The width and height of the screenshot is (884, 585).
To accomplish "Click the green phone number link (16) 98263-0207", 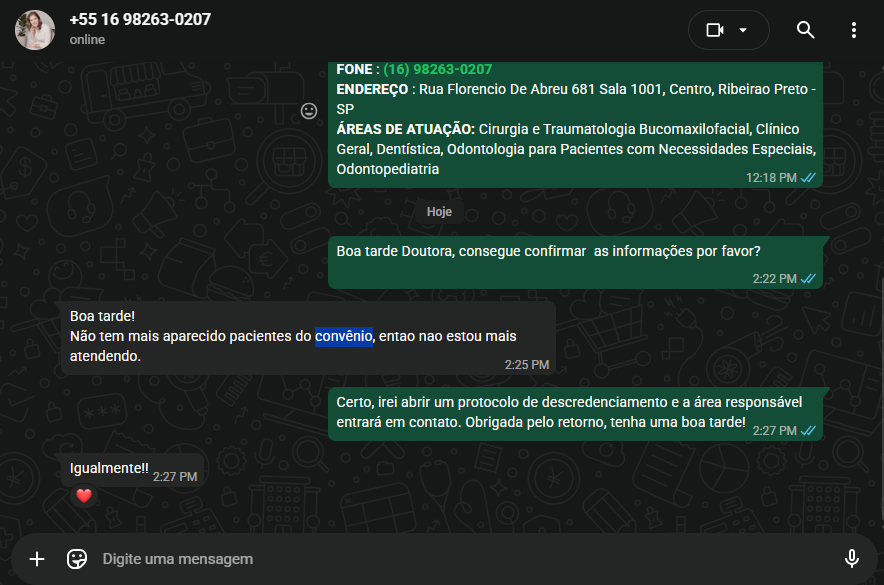I will point(437,69).
